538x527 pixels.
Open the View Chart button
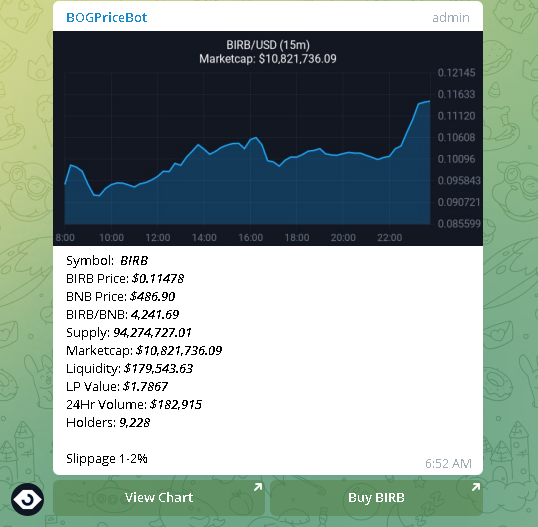159,497
